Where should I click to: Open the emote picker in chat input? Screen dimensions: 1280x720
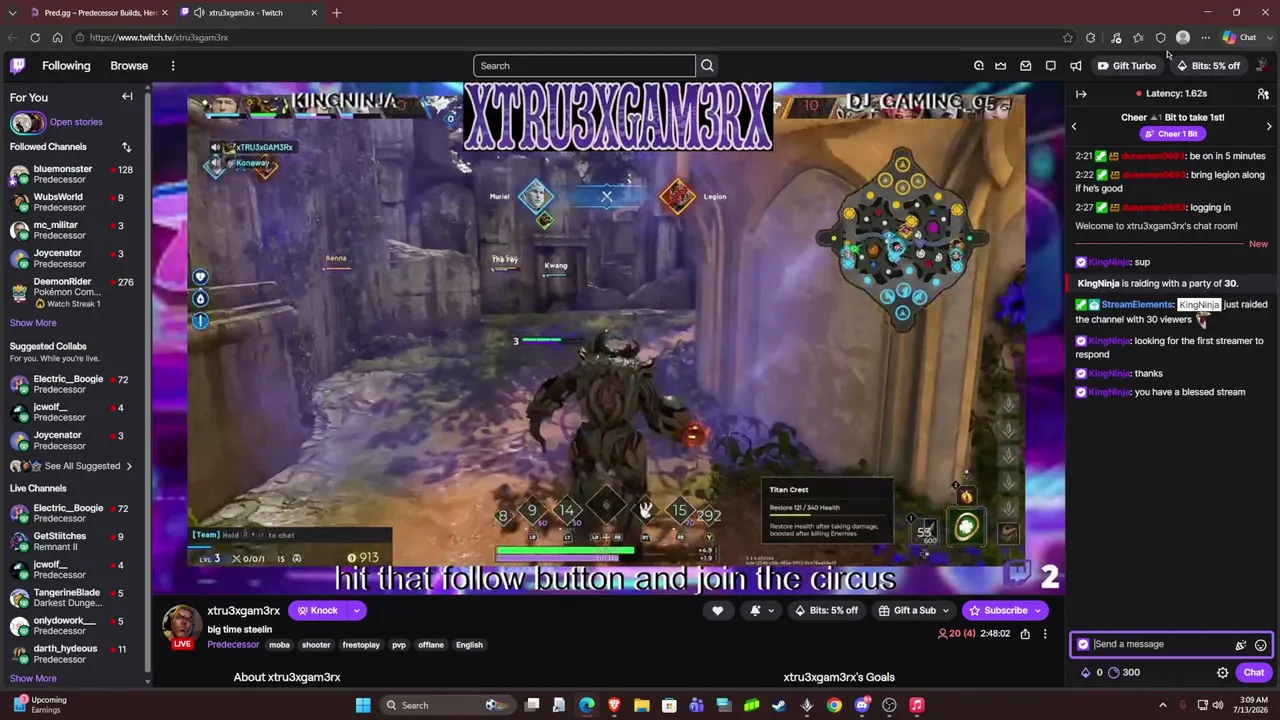1261,645
